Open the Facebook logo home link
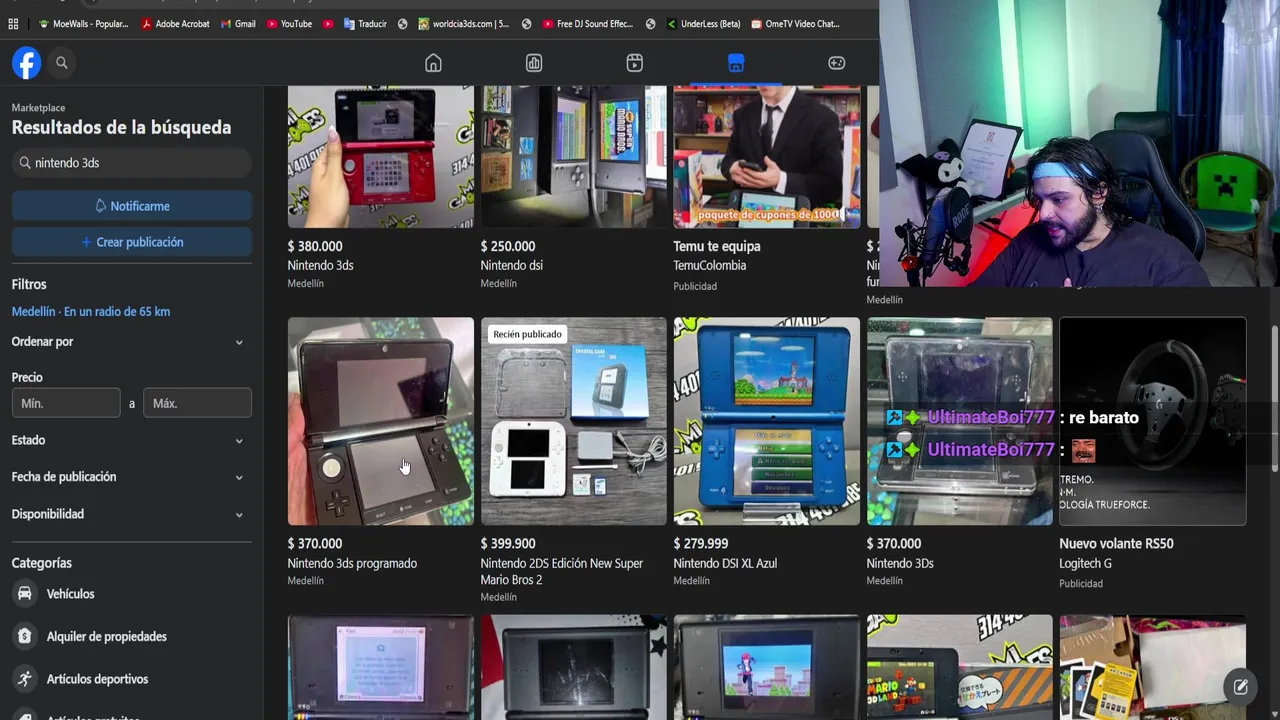The width and height of the screenshot is (1280, 720). [x=27, y=63]
